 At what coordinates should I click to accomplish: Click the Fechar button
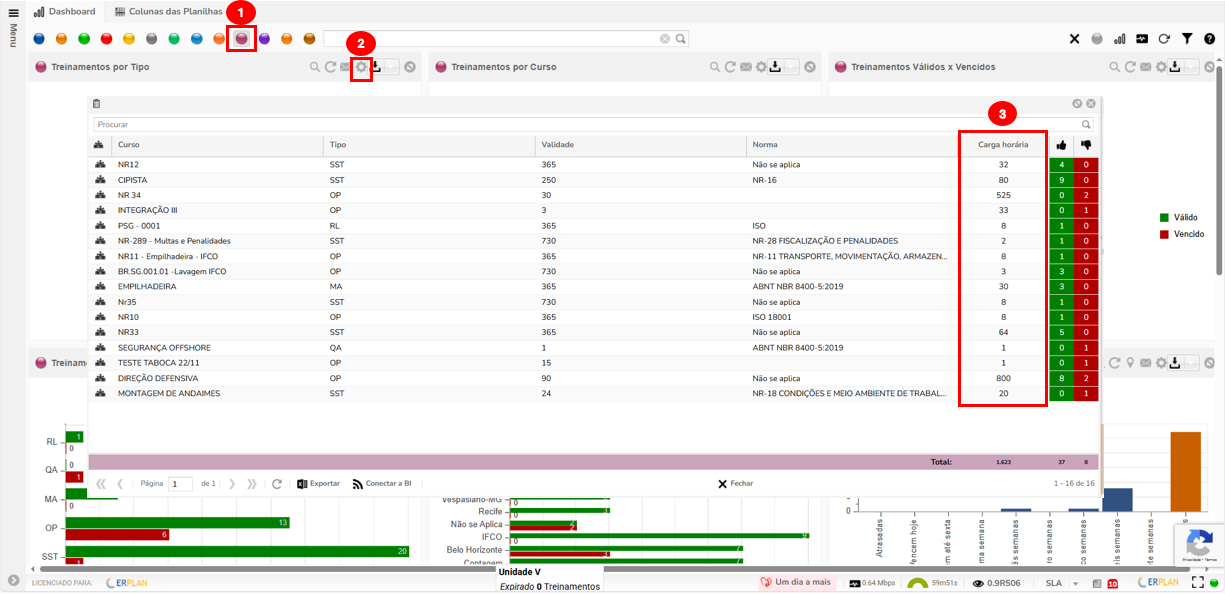click(735, 484)
